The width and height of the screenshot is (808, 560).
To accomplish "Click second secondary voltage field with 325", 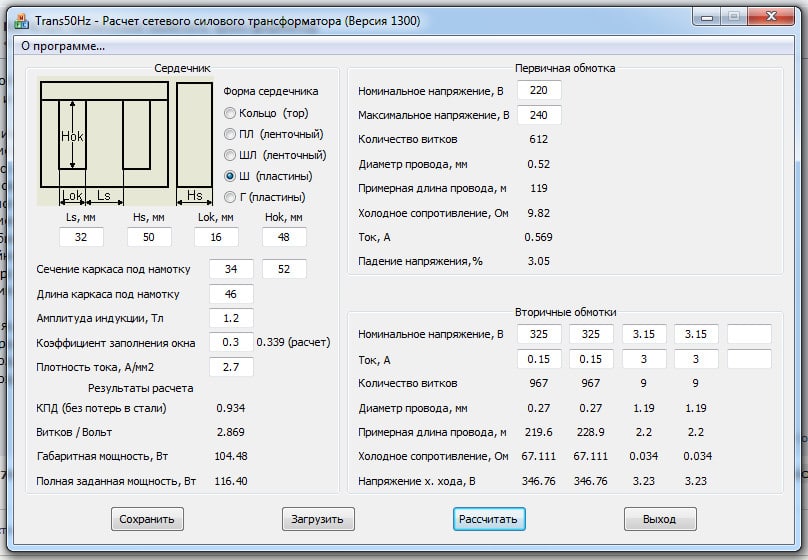I will tap(591, 334).
